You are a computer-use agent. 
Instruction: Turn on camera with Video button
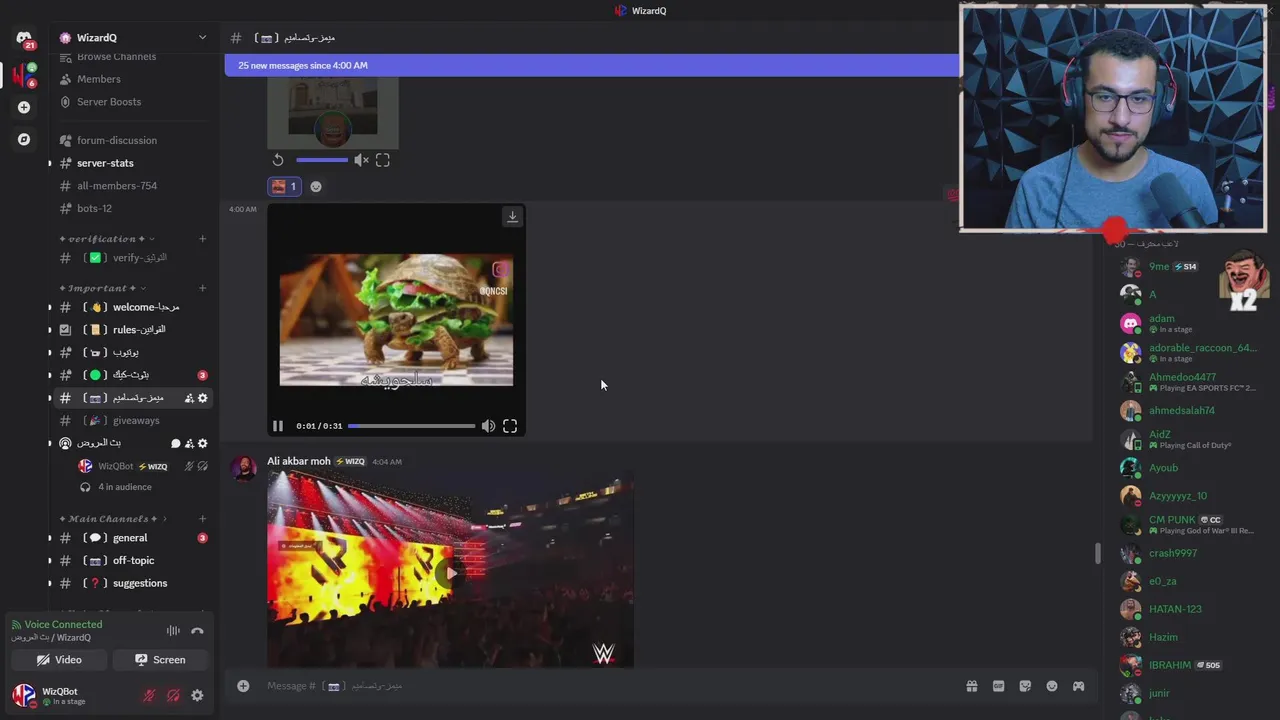[x=59, y=660]
